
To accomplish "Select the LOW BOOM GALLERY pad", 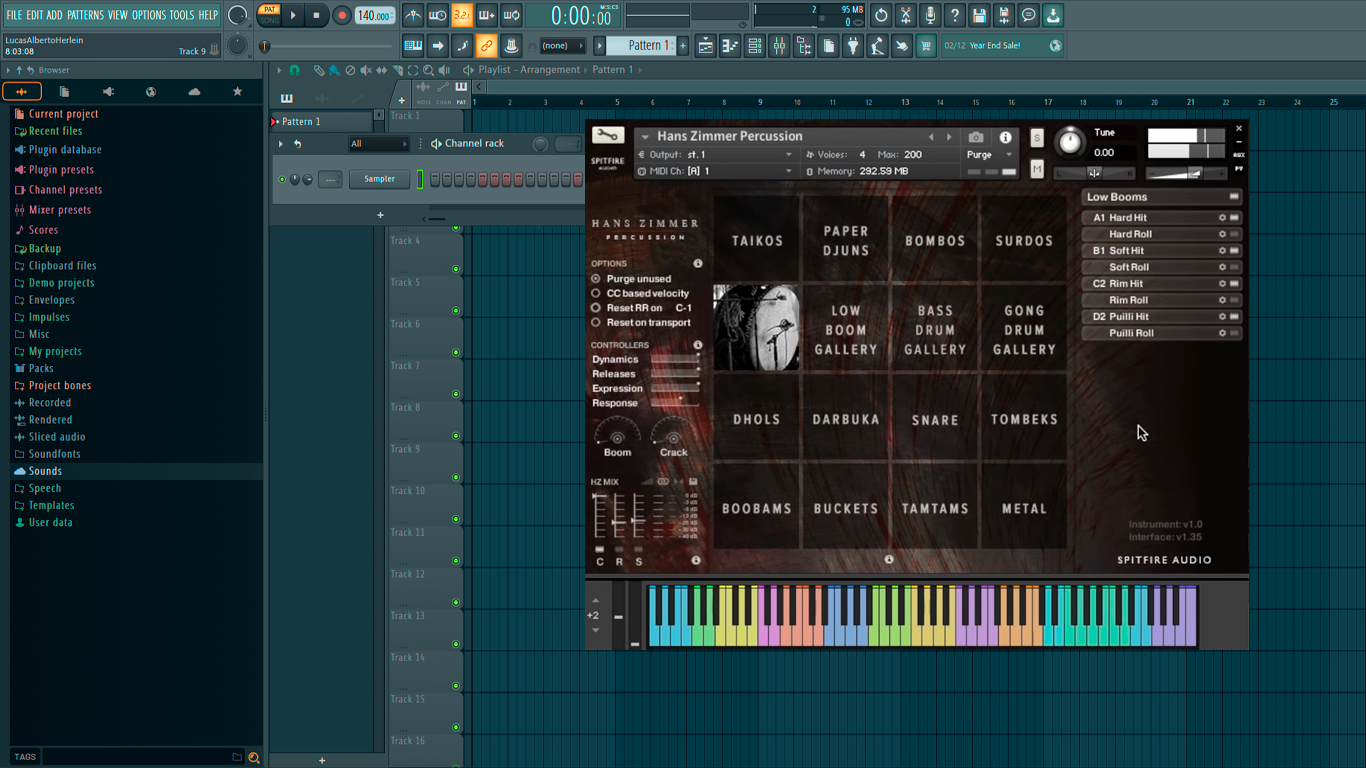I will 846,329.
